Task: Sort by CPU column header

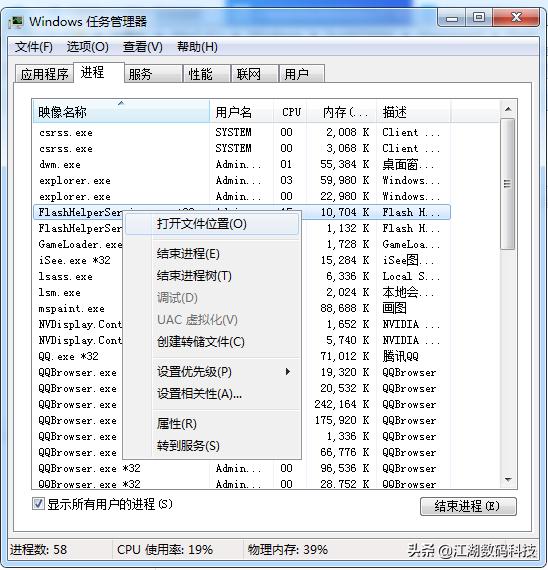Action: pos(290,112)
